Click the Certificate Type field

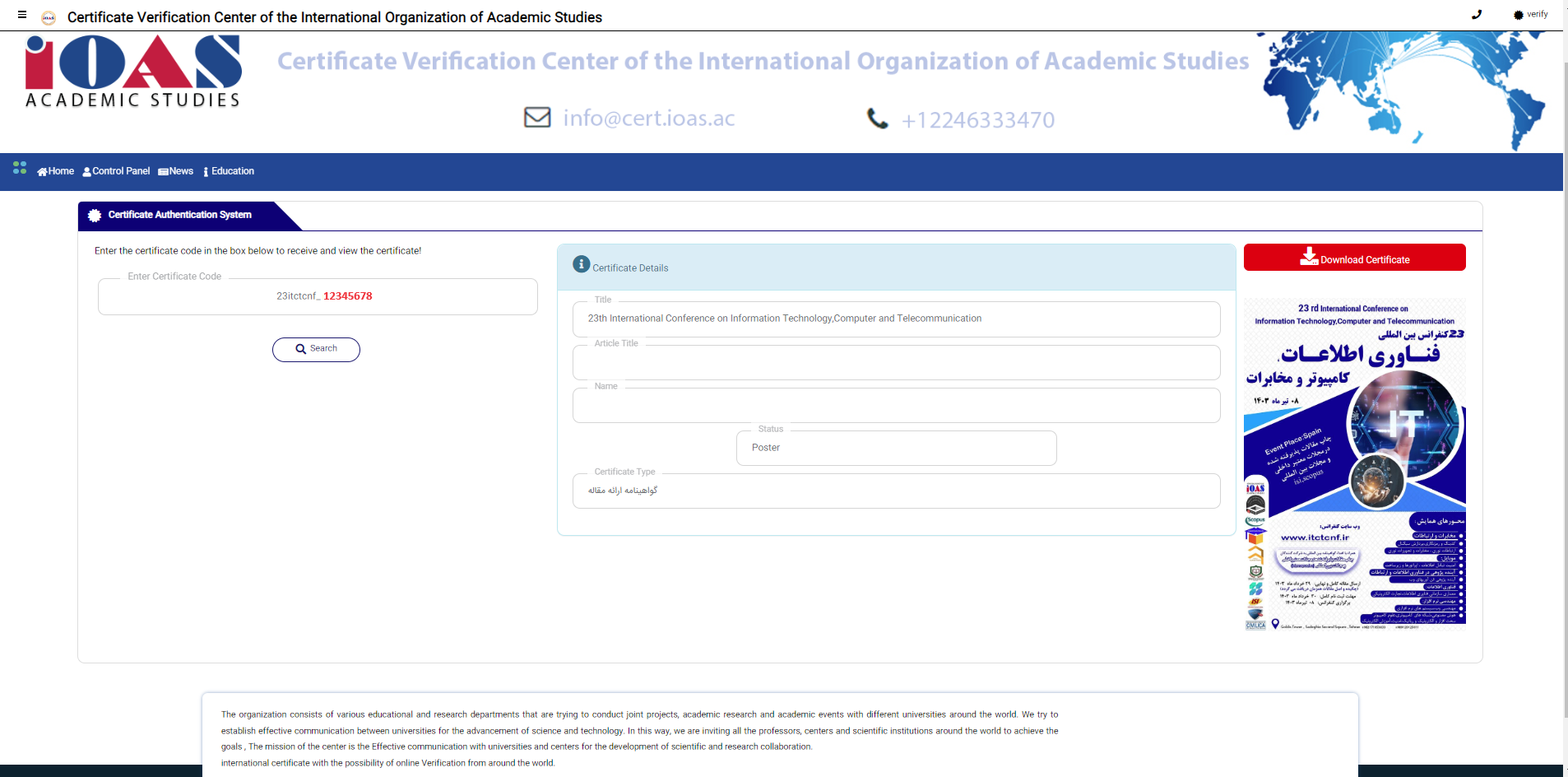[896, 491]
